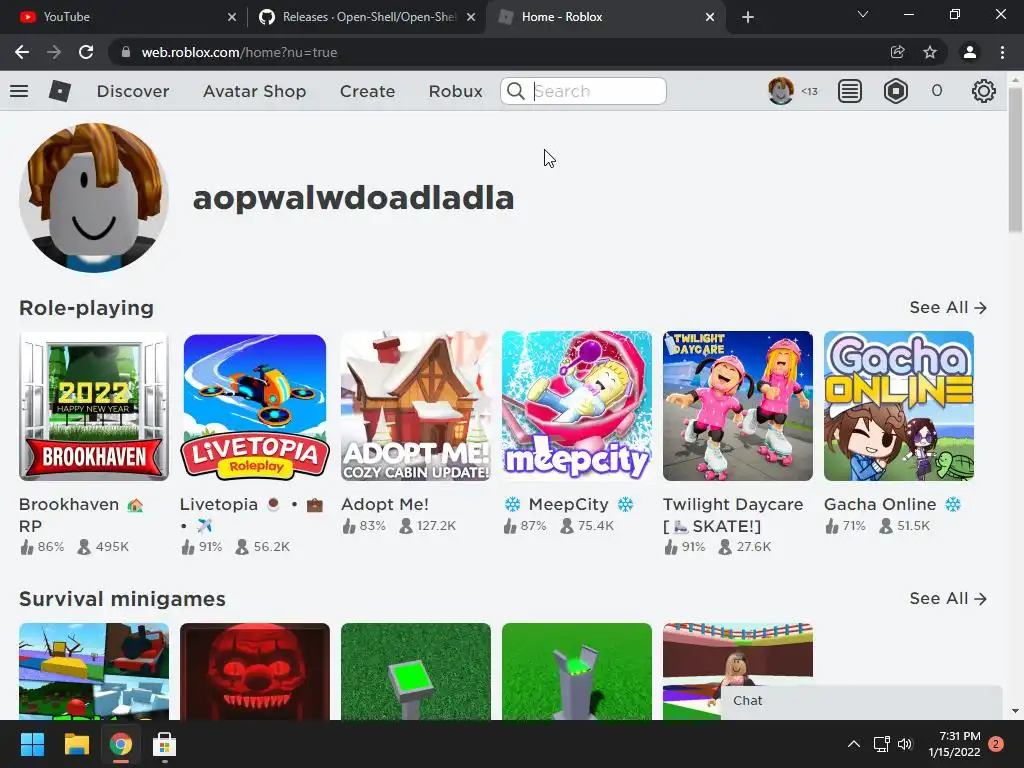The height and width of the screenshot is (768, 1024).
Task: Open the Brookhaven game thumbnail
Action: click(x=94, y=406)
